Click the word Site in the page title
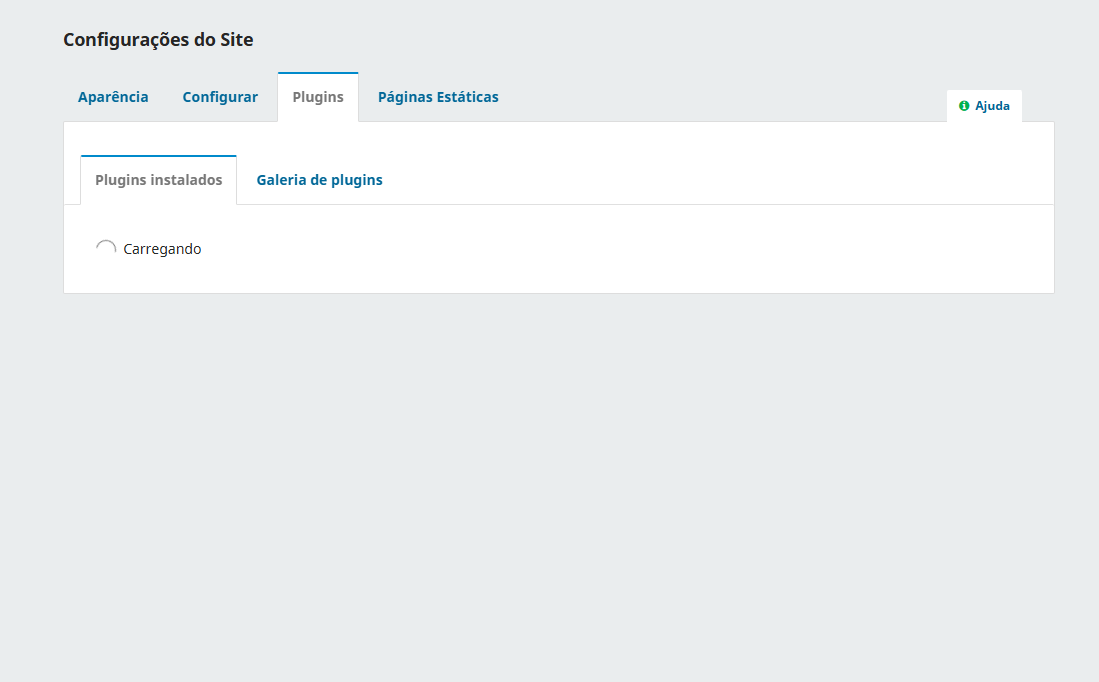1099x682 pixels. 236,40
